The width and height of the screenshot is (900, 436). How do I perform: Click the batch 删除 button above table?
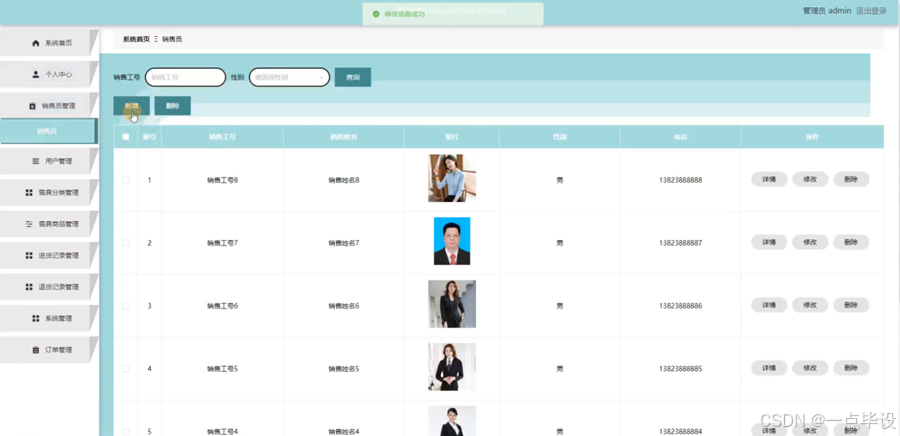click(x=172, y=106)
